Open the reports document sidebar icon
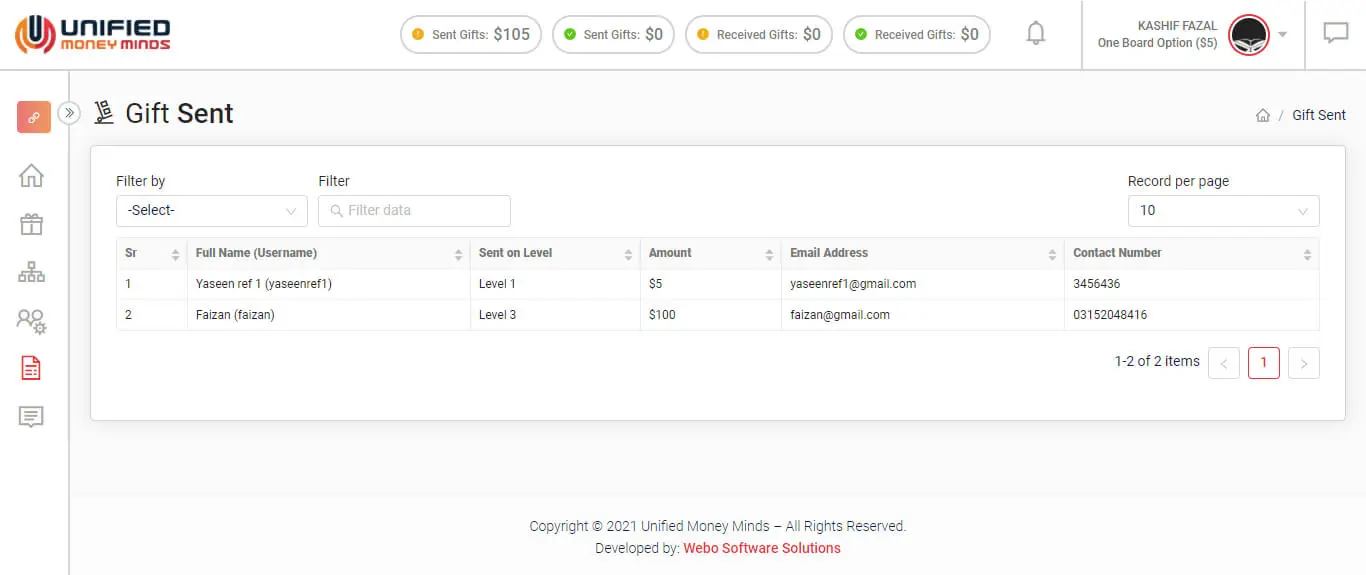The height and width of the screenshot is (575, 1366). 32,368
